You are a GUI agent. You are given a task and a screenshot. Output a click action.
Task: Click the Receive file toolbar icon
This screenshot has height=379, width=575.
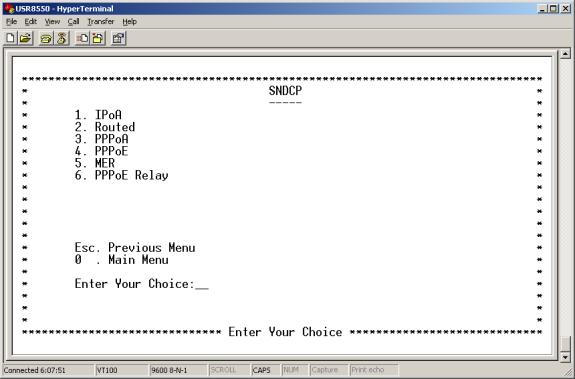point(98,38)
